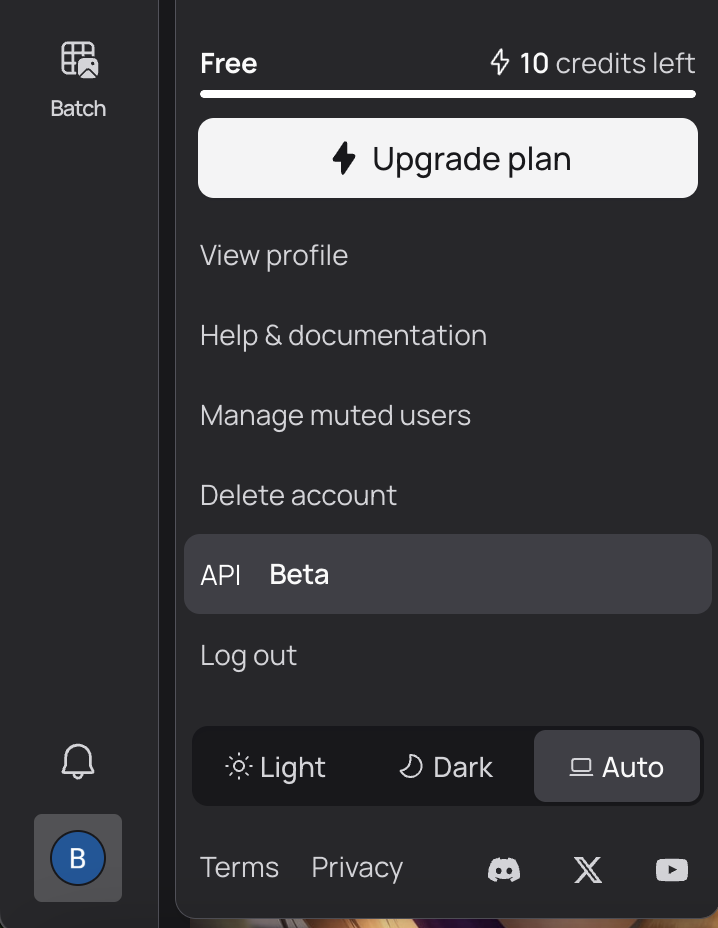The height and width of the screenshot is (928, 718).
Task: Switch theme to Dark mode
Action: tap(446, 767)
